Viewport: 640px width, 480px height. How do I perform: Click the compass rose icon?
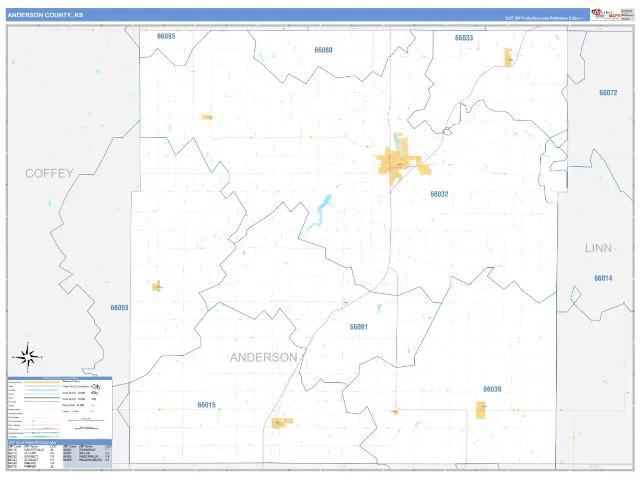click(x=28, y=358)
